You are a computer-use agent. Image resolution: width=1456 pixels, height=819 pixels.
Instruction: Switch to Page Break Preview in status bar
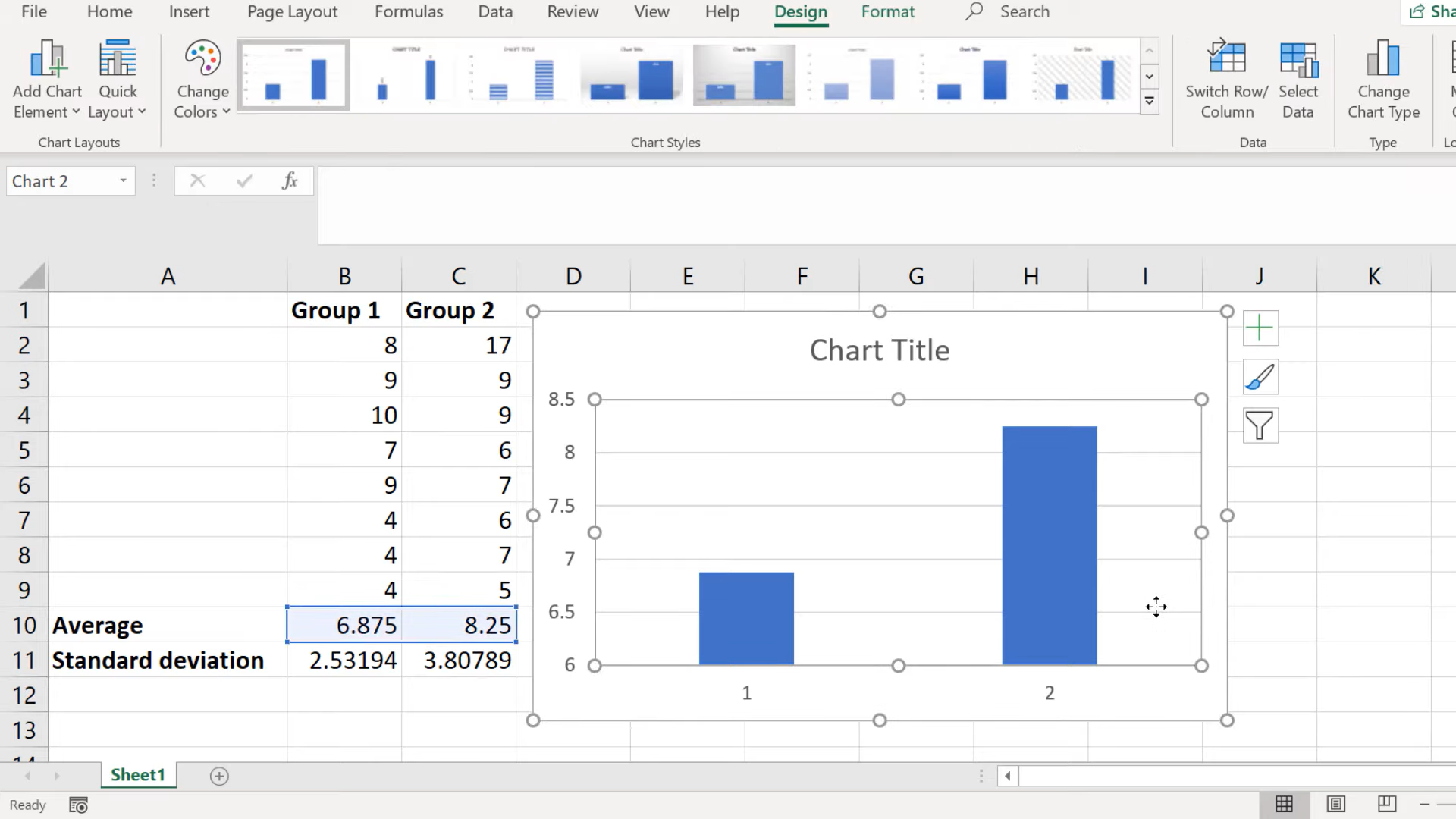1387,805
